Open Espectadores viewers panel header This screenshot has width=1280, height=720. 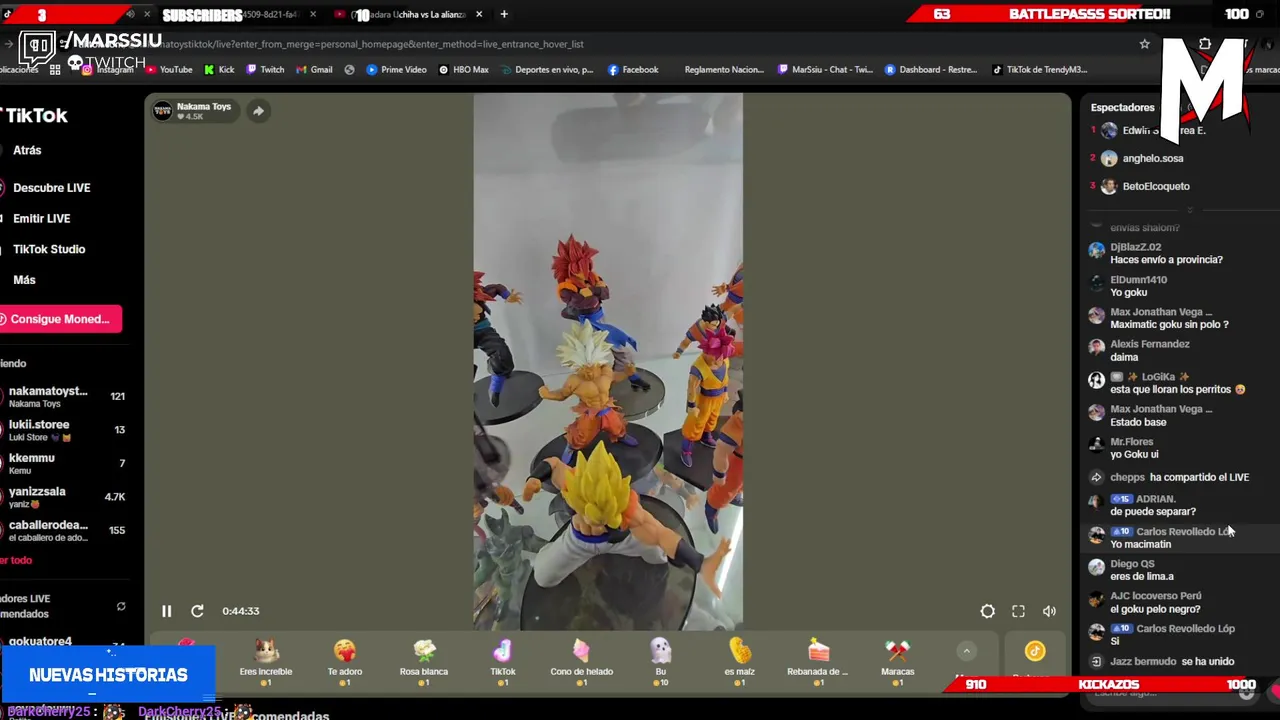click(1122, 108)
